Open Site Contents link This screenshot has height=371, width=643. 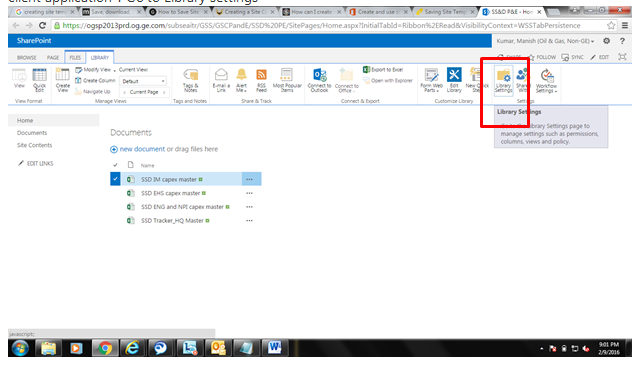click(34, 145)
